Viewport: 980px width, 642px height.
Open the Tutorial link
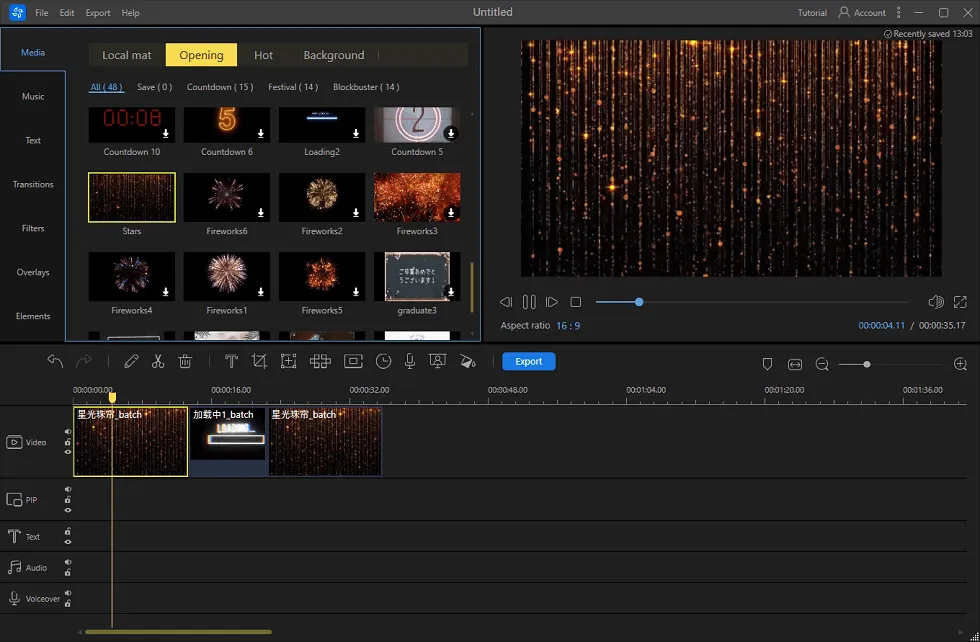tap(812, 13)
